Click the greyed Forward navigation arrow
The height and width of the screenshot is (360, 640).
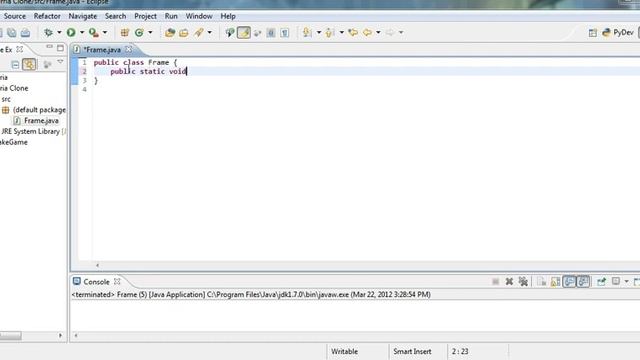tap(390, 32)
